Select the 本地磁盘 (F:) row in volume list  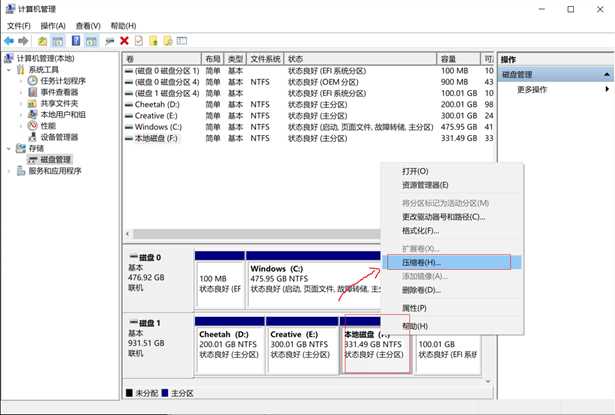pos(308,138)
